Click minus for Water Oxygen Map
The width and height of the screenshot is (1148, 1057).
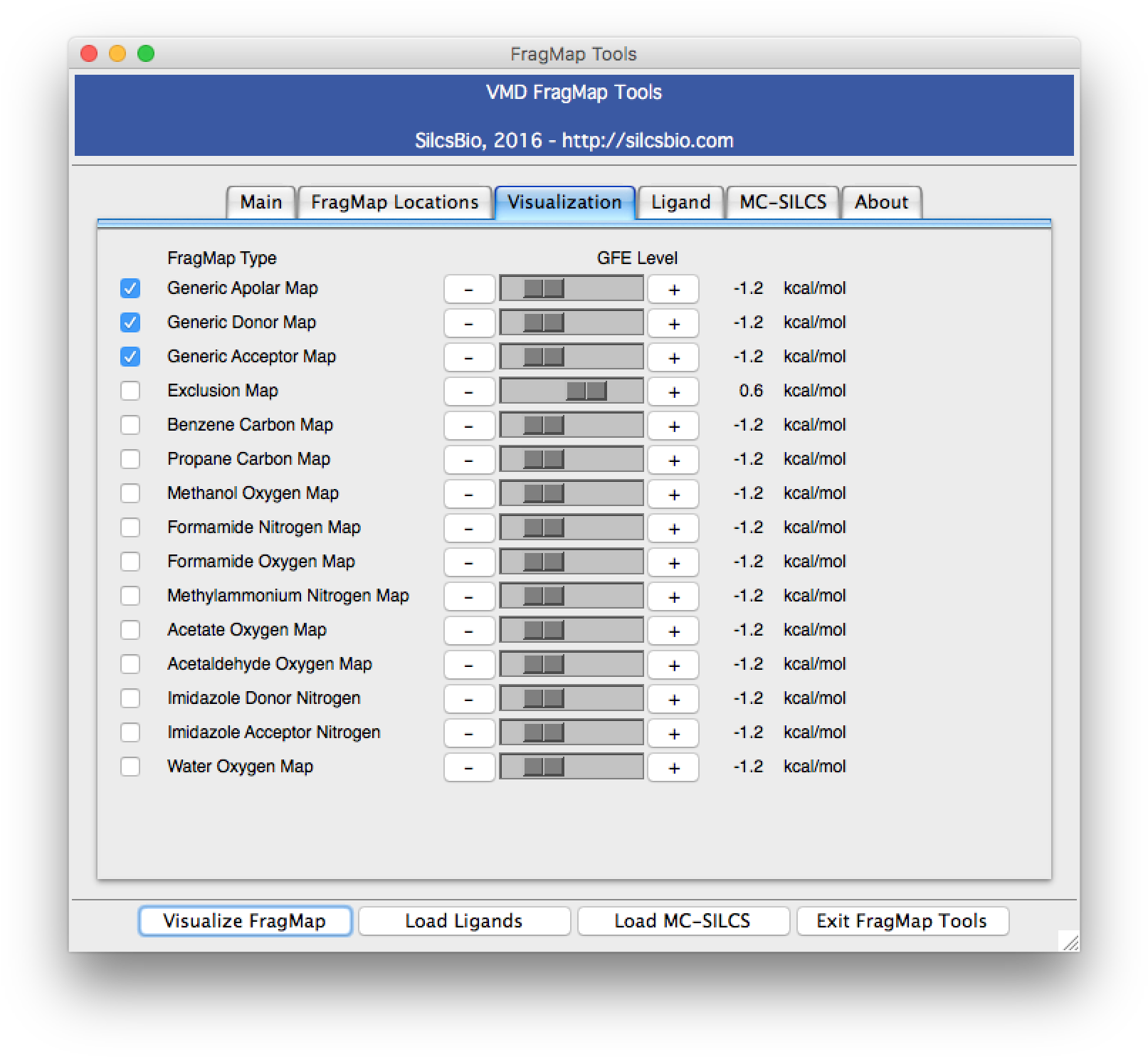[x=469, y=767]
